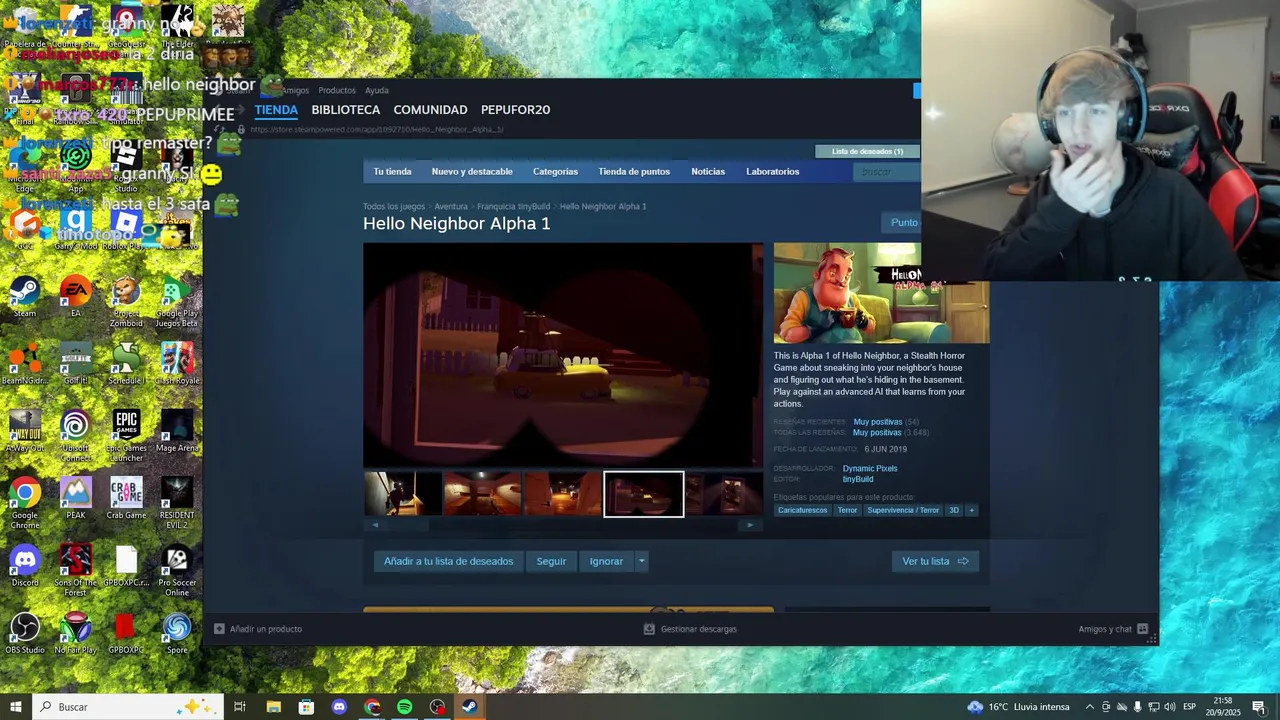Image resolution: width=1280 pixels, height=720 pixels.
Task: Open the Dynamic Pixels developer link
Action: click(x=870, y=468)
